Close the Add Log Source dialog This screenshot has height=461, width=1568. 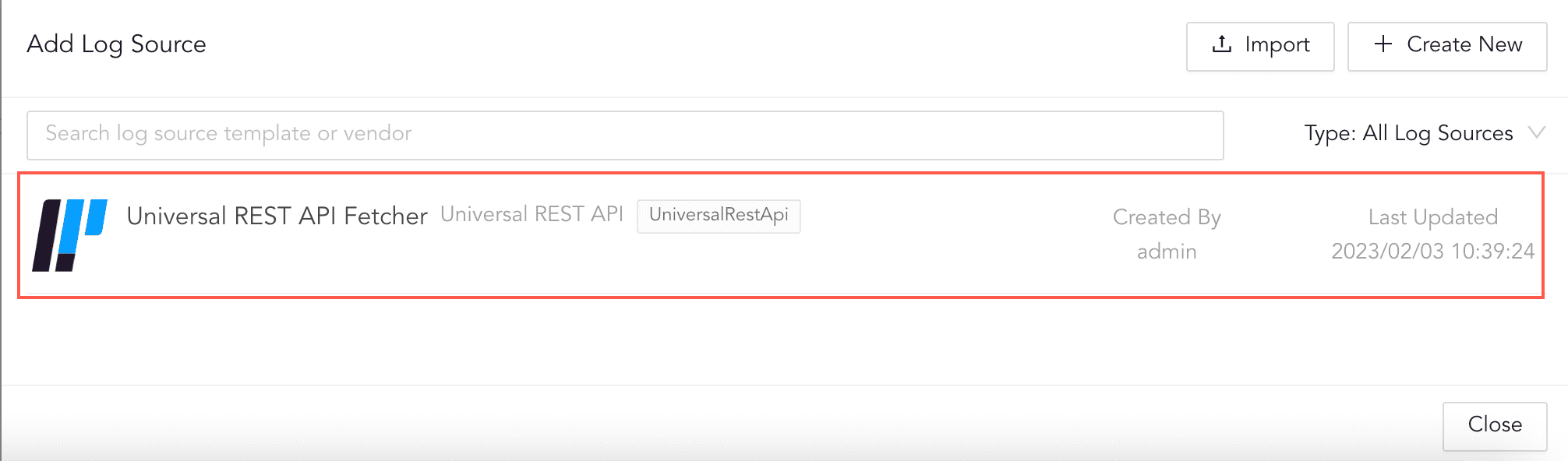click(1494, 425)
